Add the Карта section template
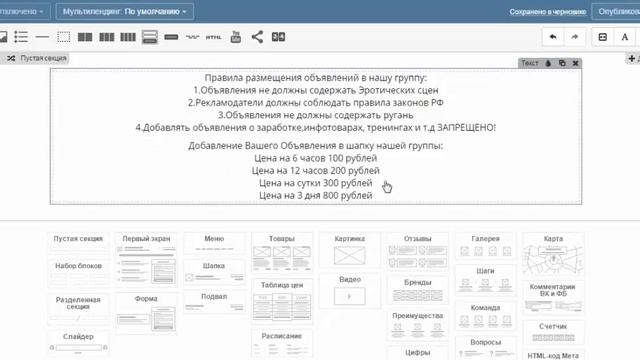640x360 pixels. 553,255
